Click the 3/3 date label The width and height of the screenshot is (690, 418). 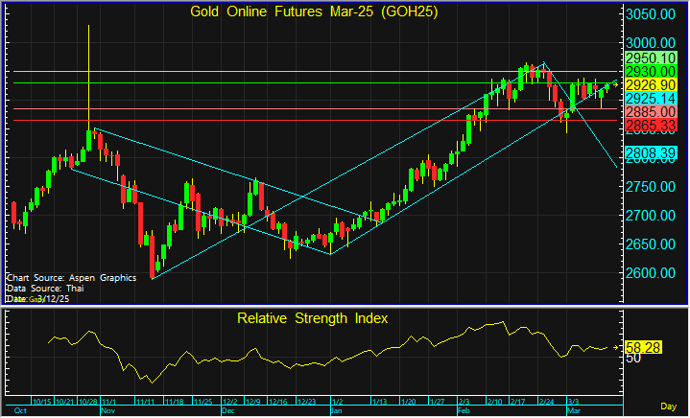[x=573, y=402]
